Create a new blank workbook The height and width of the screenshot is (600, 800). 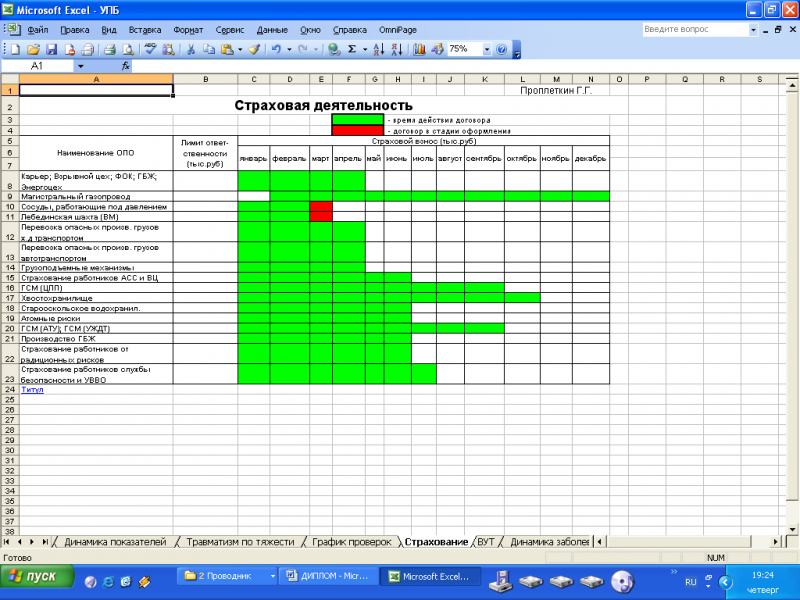click(15, 49)
